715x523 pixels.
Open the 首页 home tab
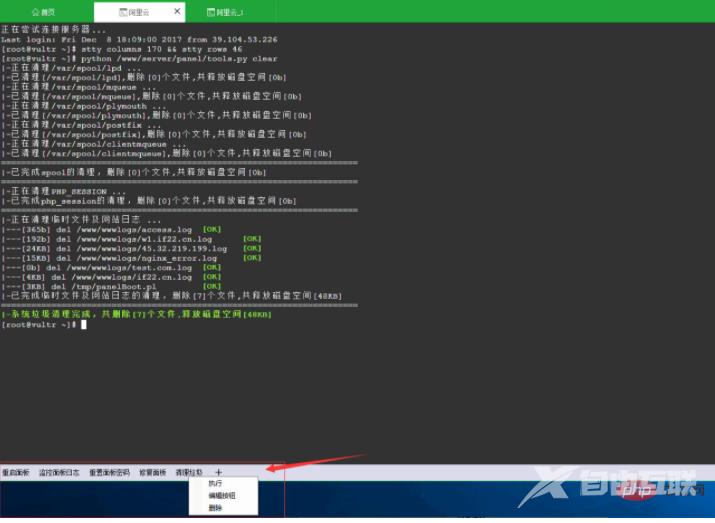click(45, 12)
